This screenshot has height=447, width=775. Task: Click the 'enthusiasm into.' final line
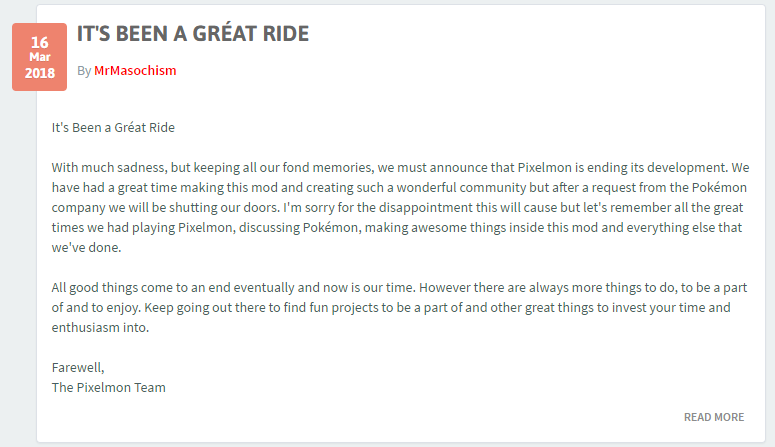[100, 327]
